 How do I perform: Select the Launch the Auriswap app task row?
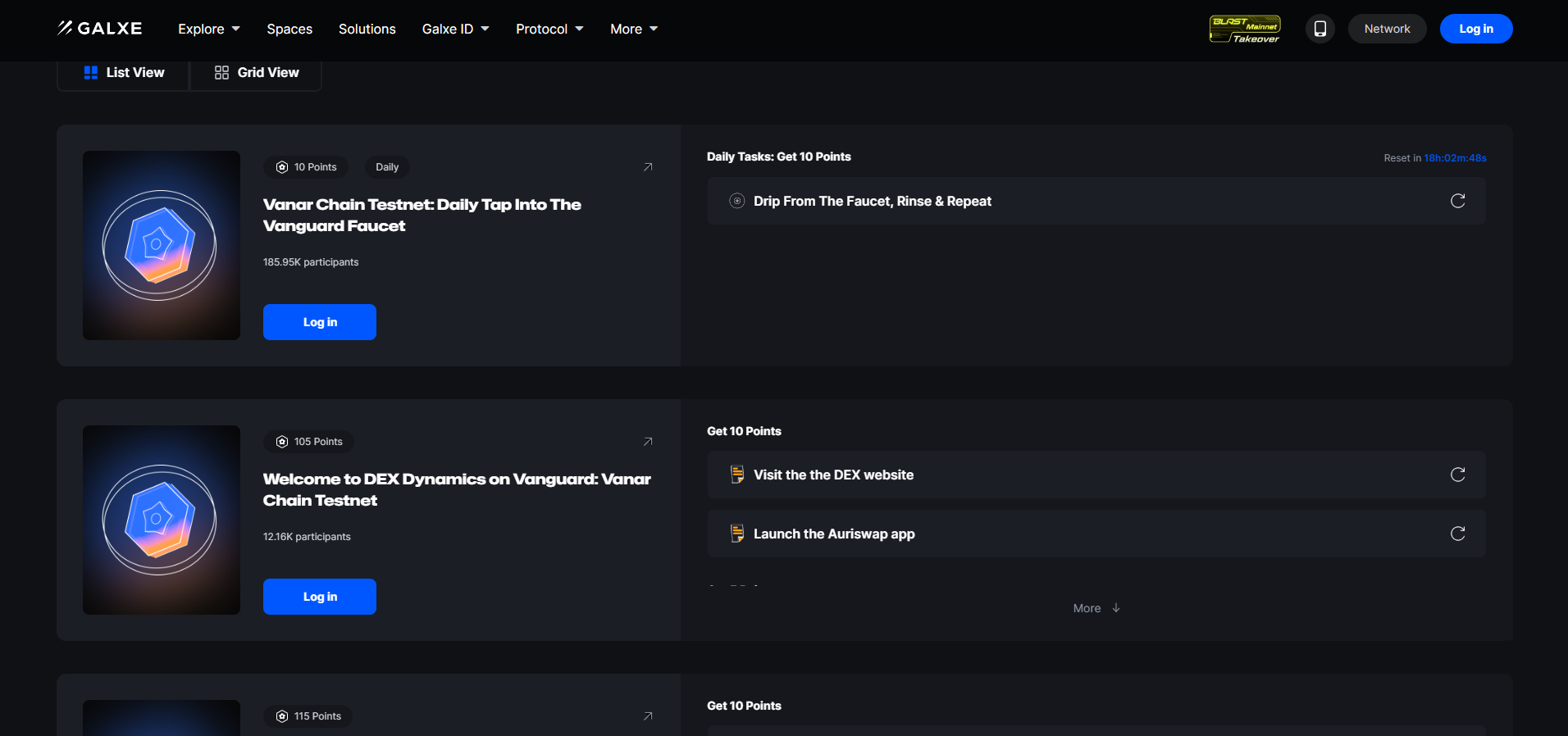(1096, 534)
